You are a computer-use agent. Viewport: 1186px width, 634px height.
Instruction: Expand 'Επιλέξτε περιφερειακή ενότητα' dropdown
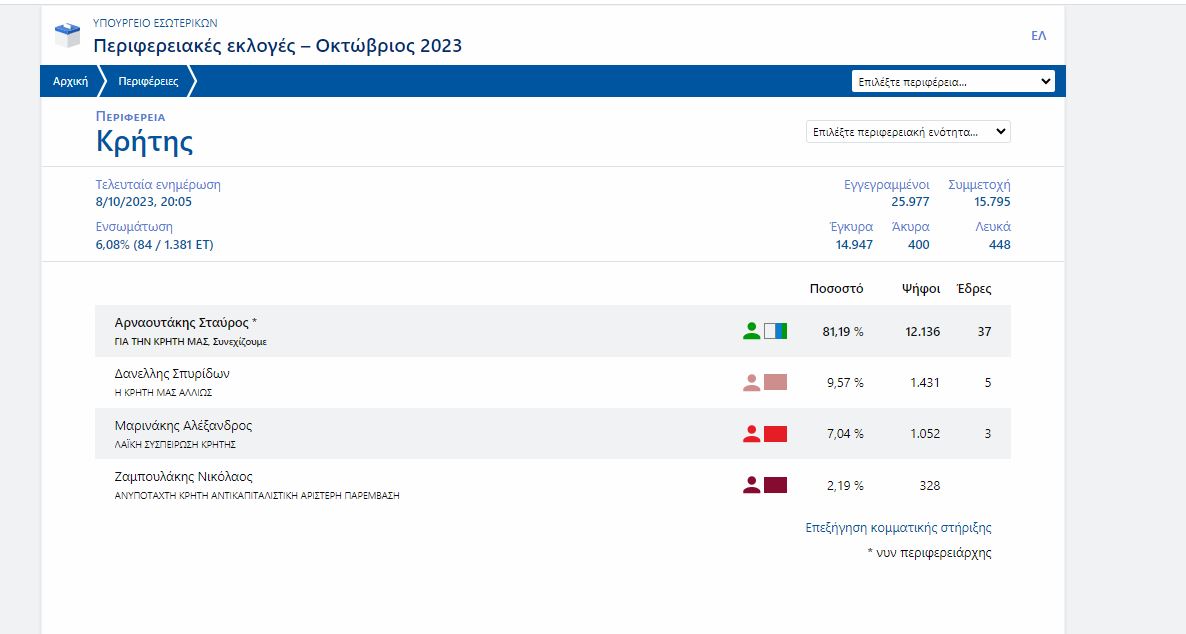tap(908, 132)
